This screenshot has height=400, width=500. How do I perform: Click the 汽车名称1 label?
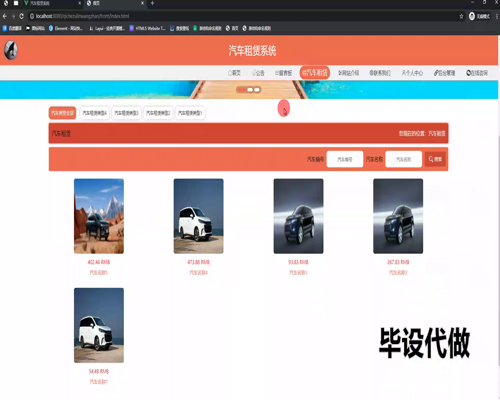99,382
